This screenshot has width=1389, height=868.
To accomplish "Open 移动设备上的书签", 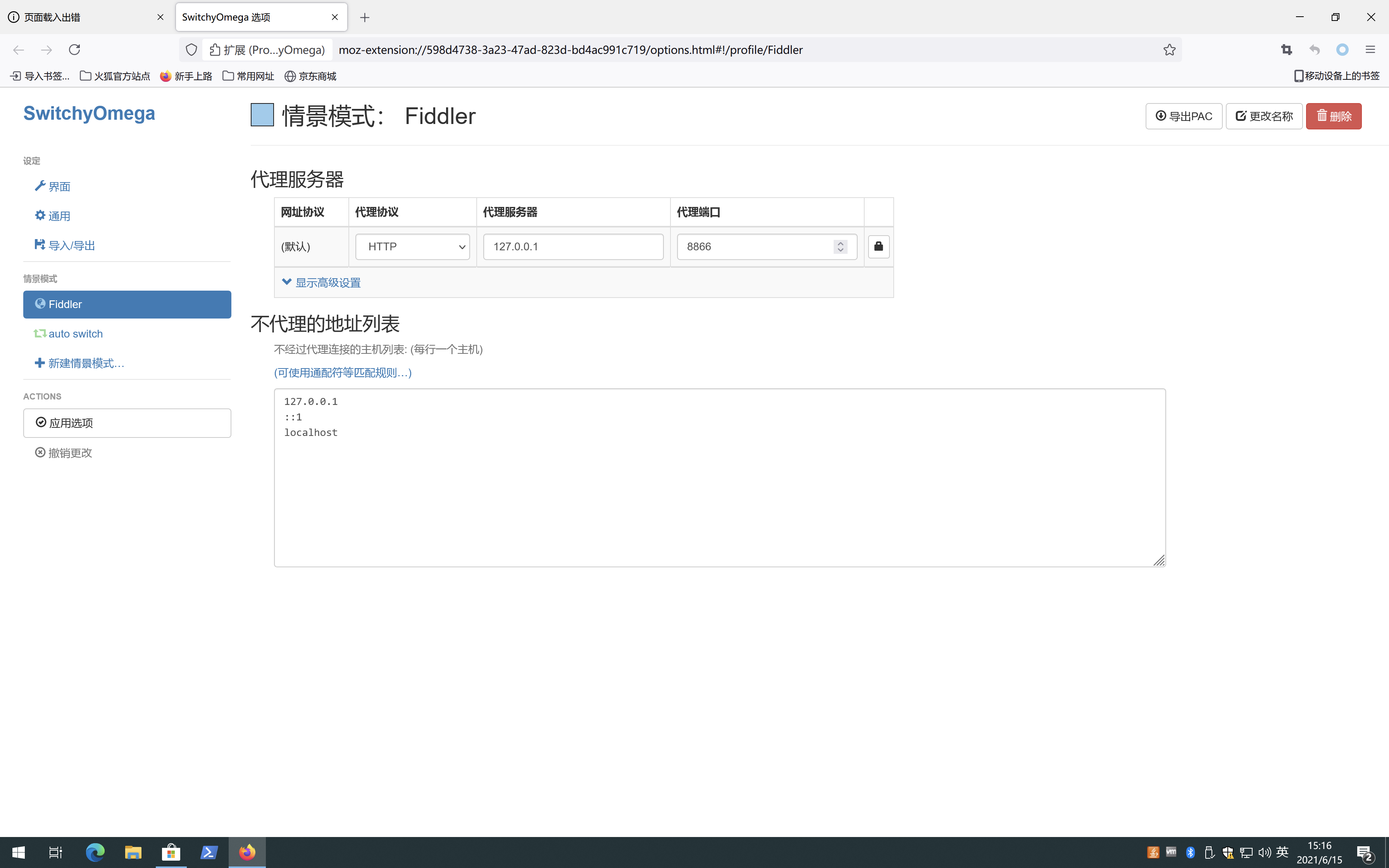I will (x=1337, y=76).
